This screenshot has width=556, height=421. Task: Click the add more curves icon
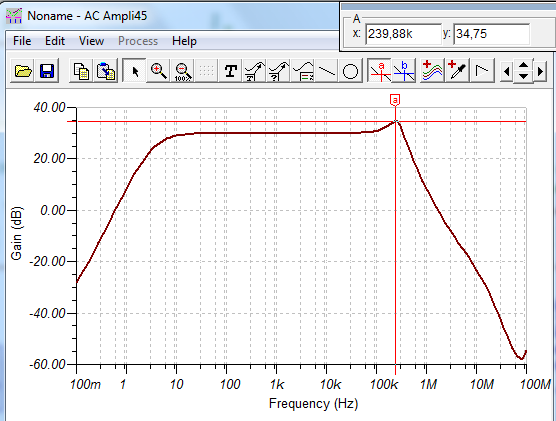pos(432,71)
